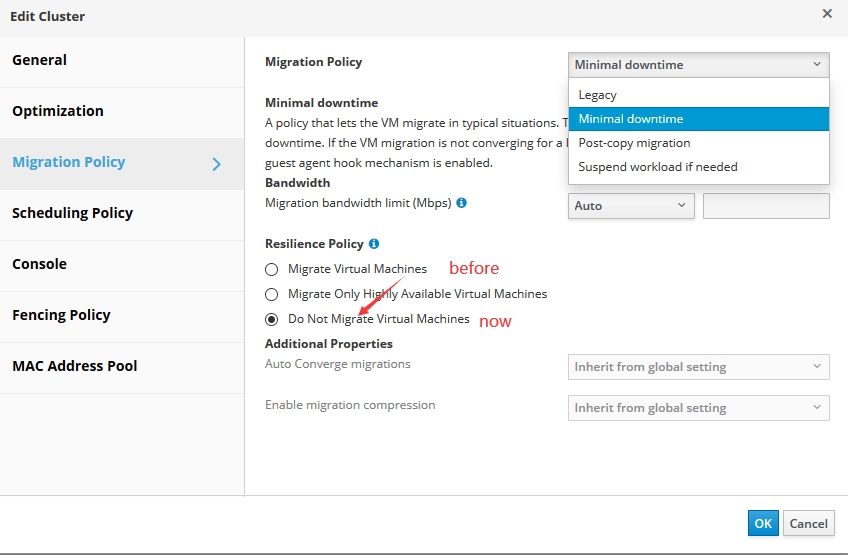This screenshot has height=555, width=848.
Task: Click the info icon beside Migration bandwidth limit
Action: [461, 203]
